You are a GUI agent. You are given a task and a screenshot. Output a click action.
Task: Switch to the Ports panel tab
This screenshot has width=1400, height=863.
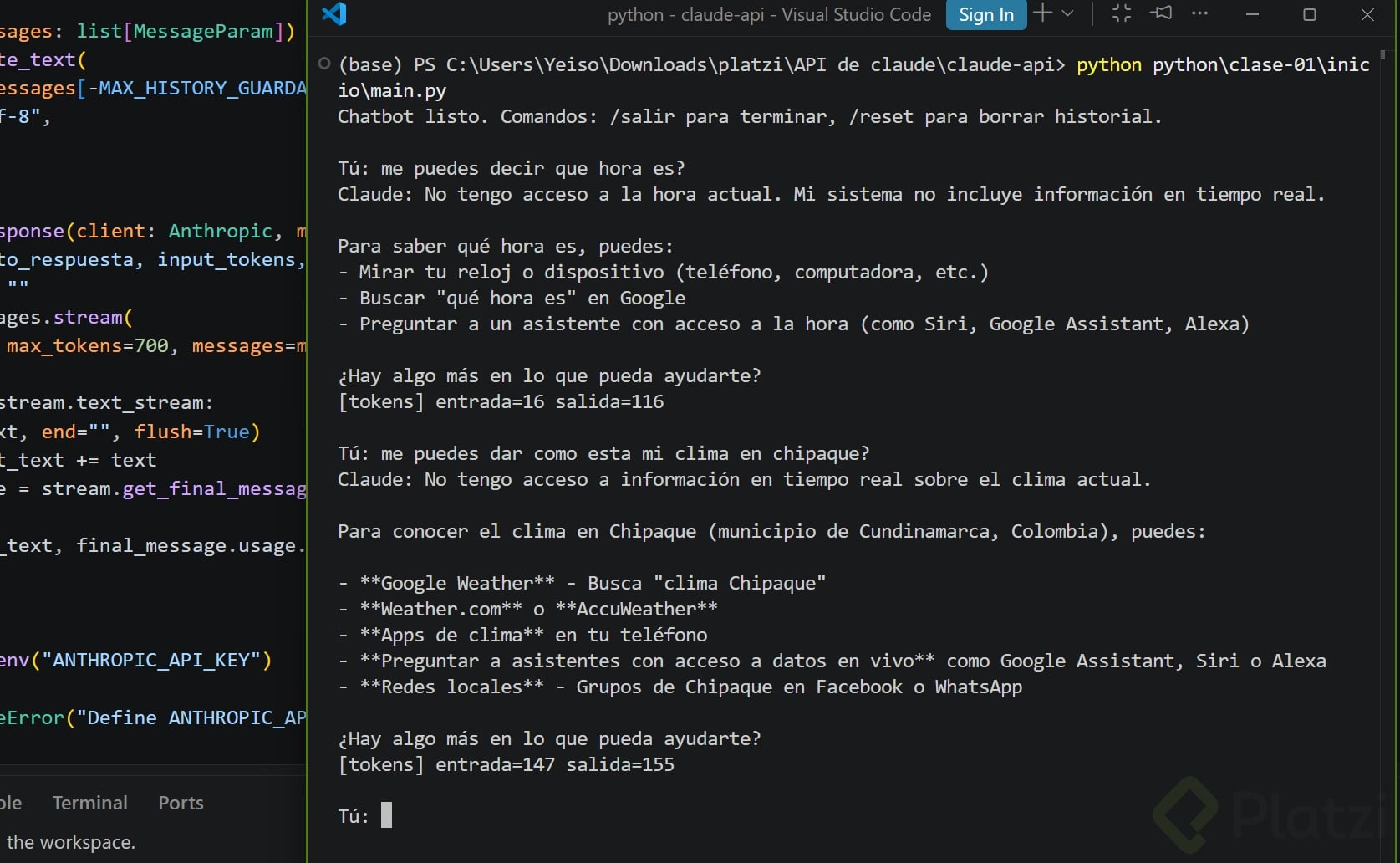coord(181,803)
